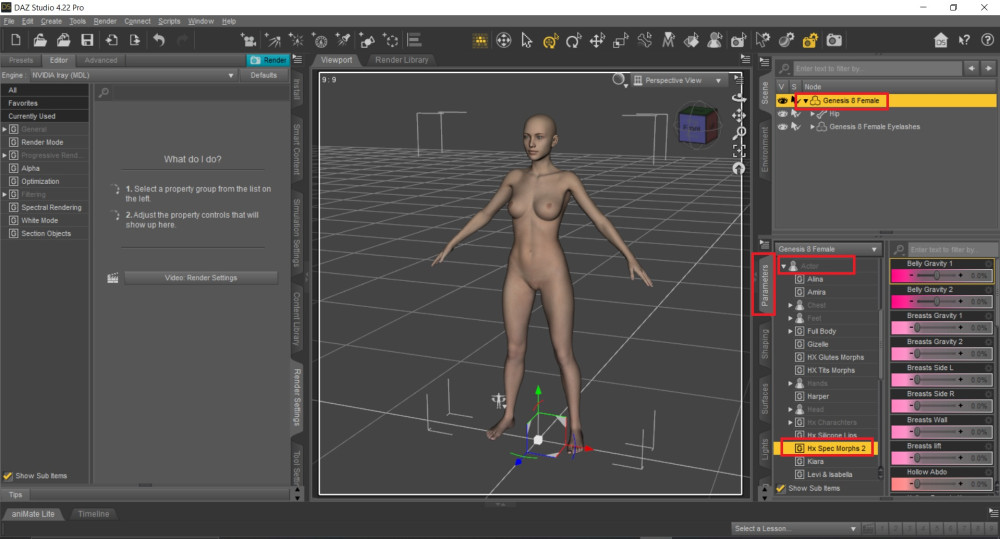
Task: Click the Defaults button
Action: 263,75
